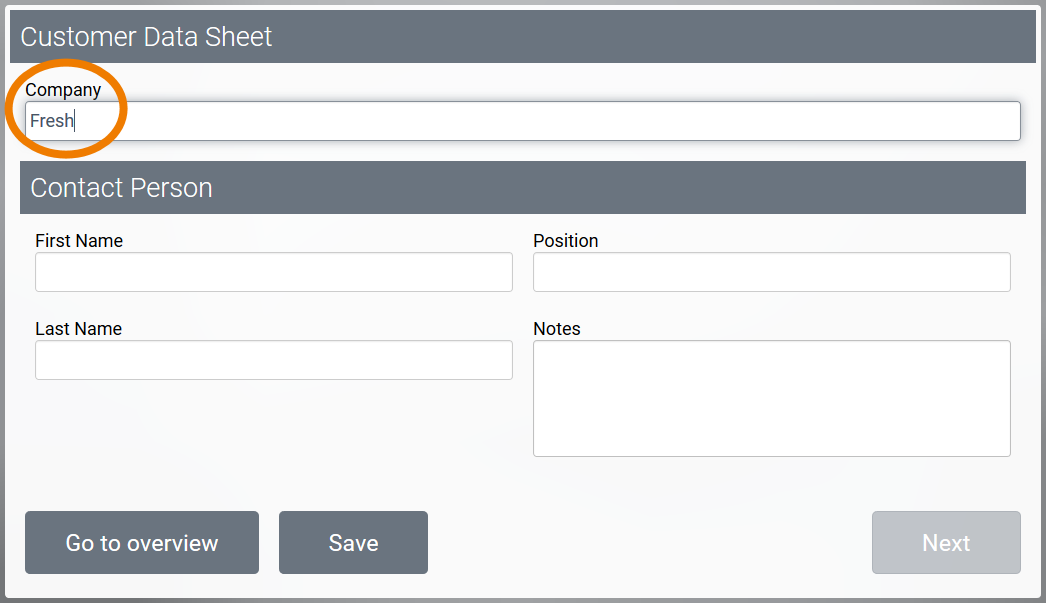Click the word 'Fresh' in Company field

click(x=51, y=121)
